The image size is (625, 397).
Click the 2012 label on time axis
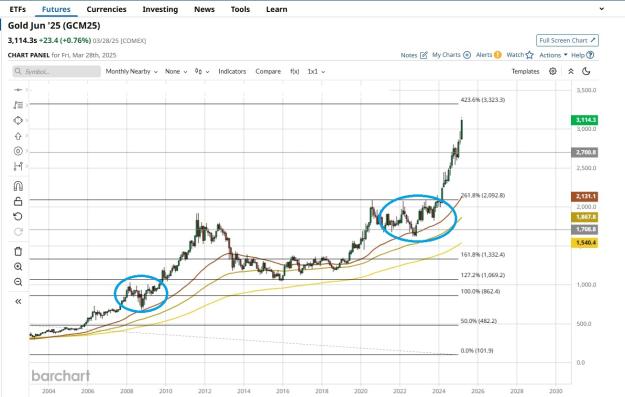(205, 391)
